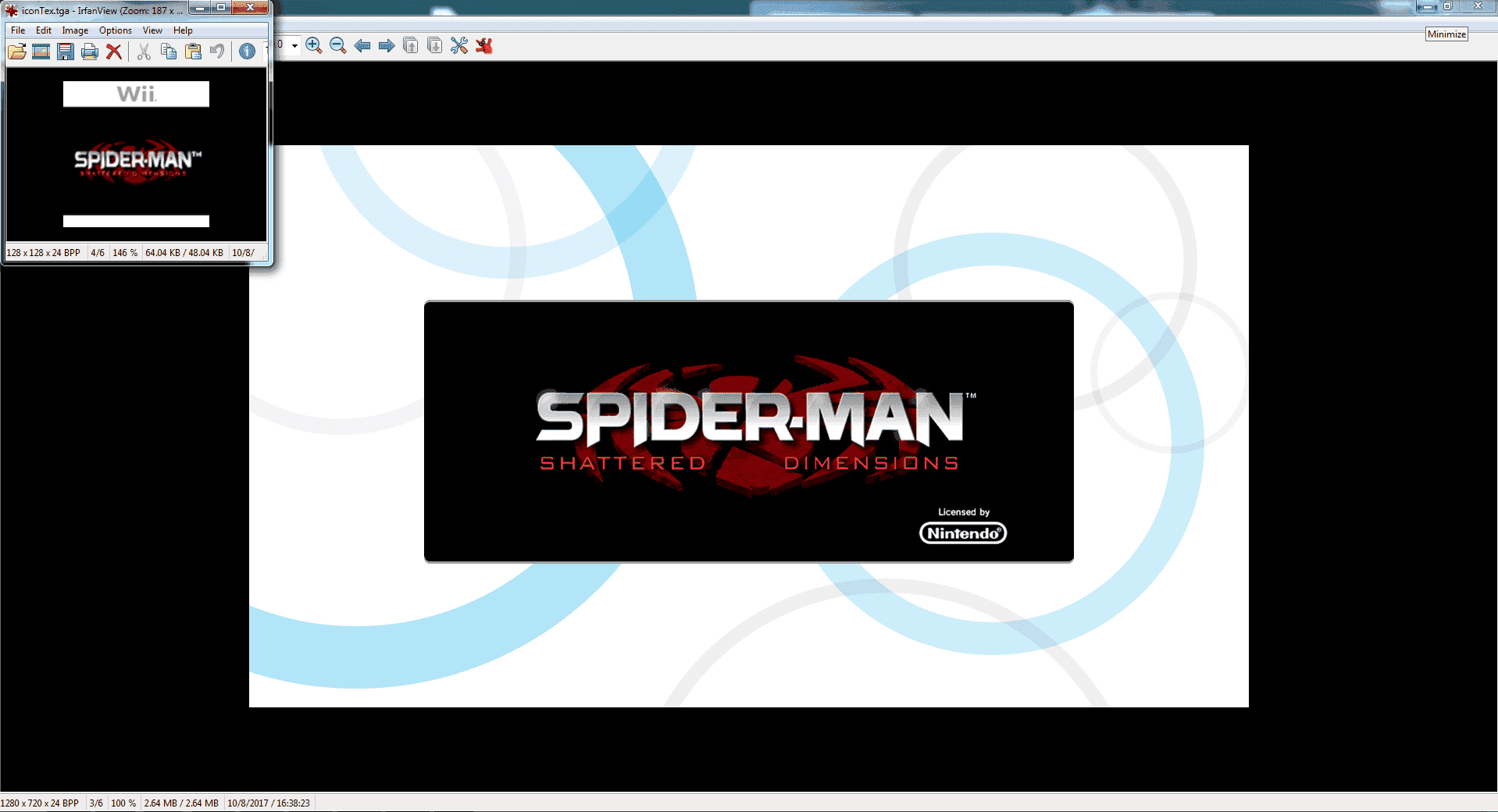Screen dimensions: 1498x812
Task: Open the Help menu in iconTex.tga window
Action: (x=183, y=30)
